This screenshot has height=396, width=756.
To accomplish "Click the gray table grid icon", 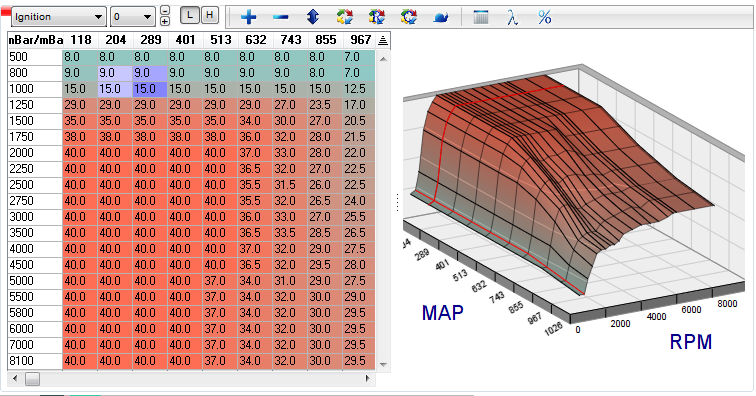I will point(481,17).
